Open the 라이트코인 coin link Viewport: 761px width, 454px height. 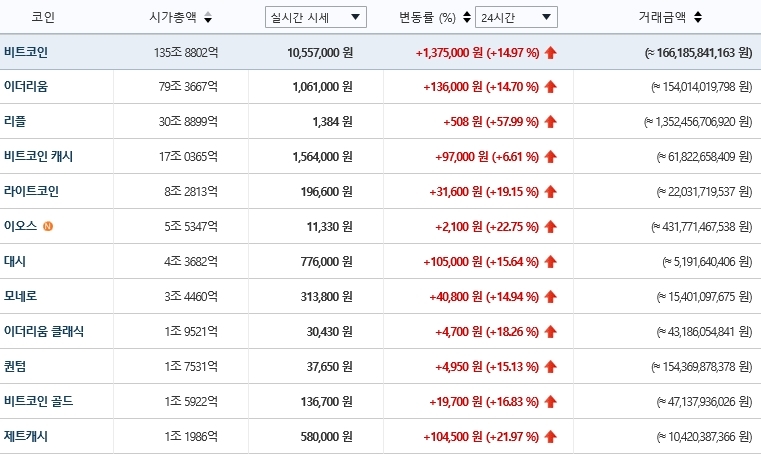(x=31, y=191)
